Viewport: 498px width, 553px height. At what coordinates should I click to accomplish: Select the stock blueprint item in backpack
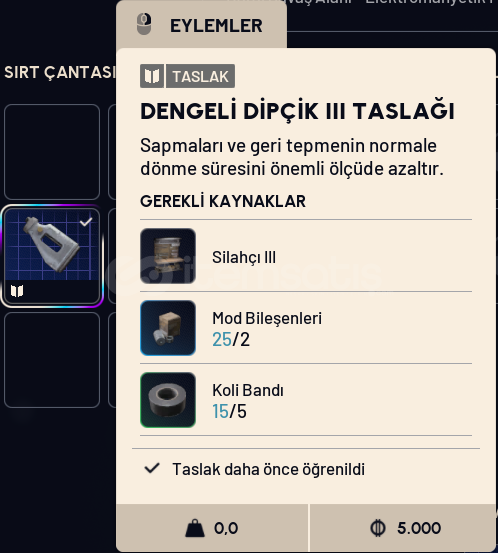coord(52,256)
